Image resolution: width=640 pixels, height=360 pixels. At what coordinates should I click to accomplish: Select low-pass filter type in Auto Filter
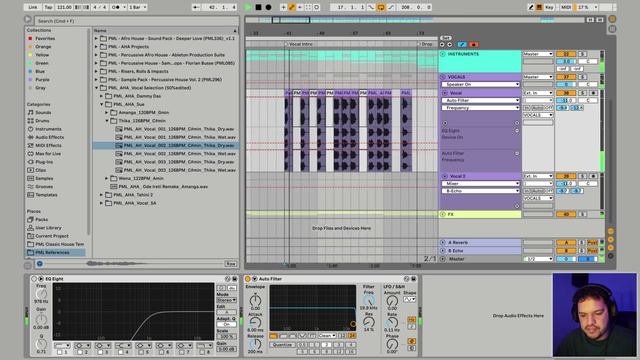[x=273, y=336]
